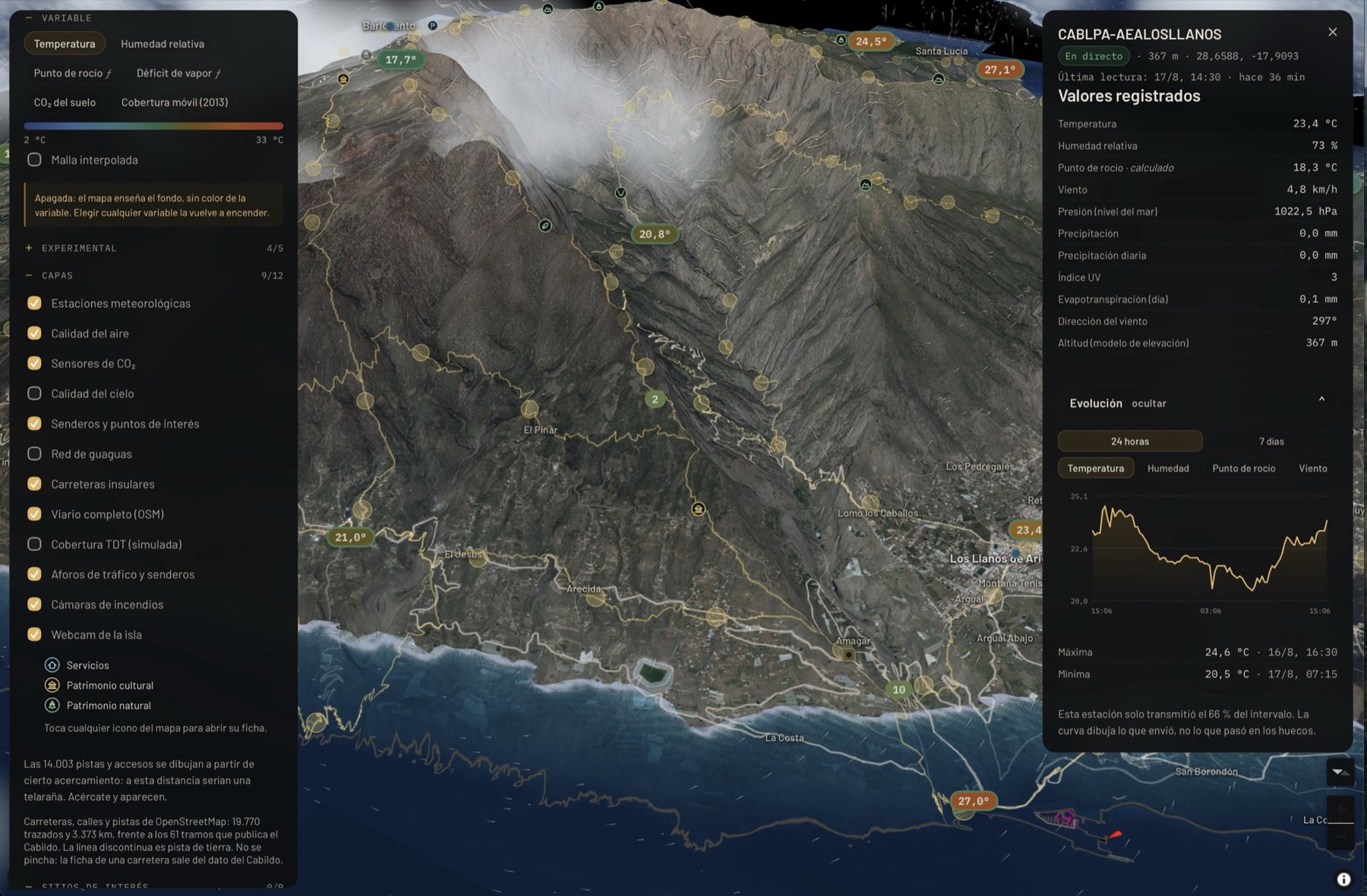
Task: Click the 17,7° station temperature marker
Action: coord(400,59)
